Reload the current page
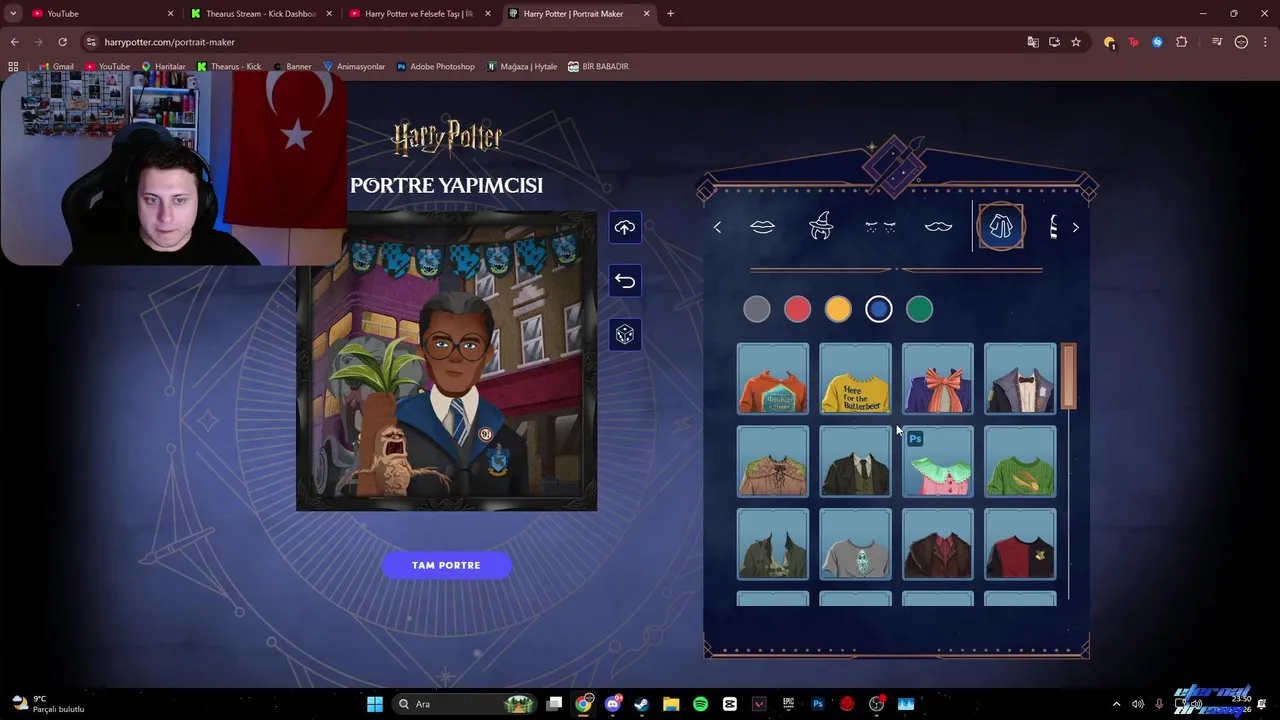 pyautogui.click(x=62, y=42)
